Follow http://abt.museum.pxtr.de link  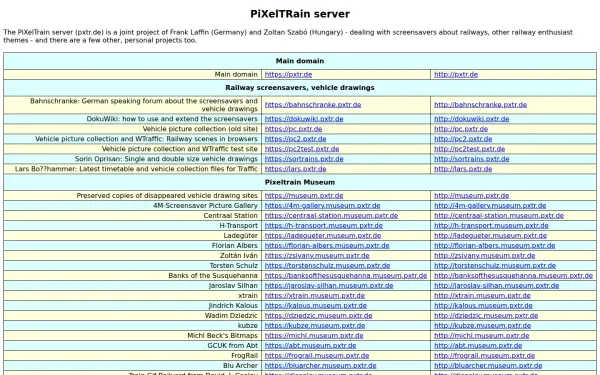478,346
